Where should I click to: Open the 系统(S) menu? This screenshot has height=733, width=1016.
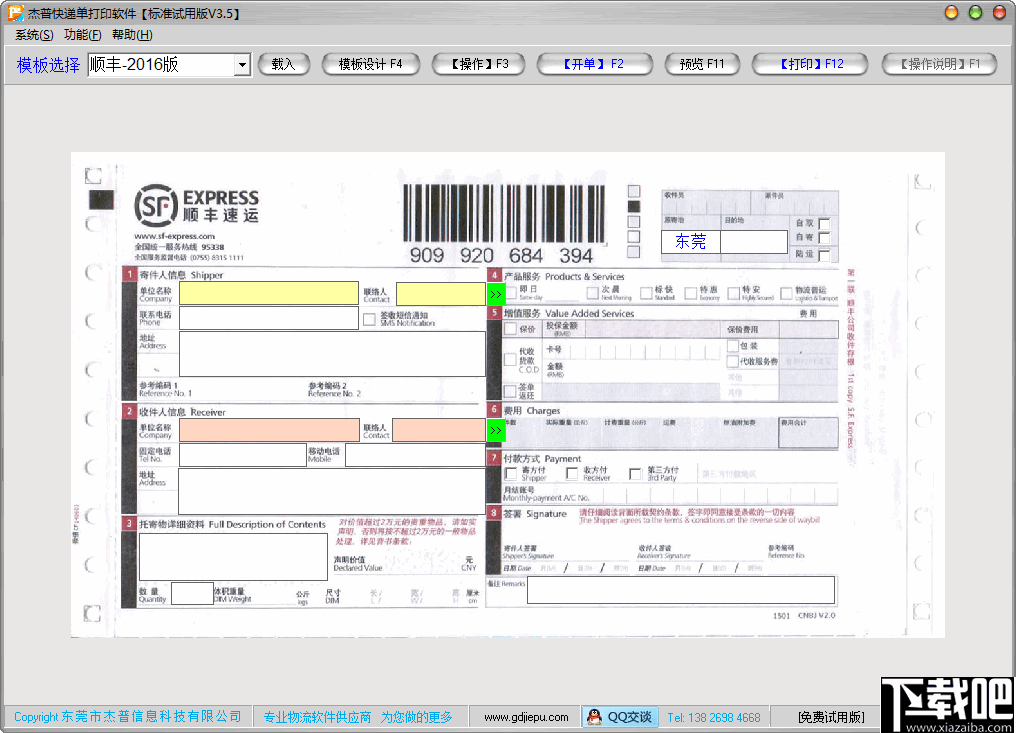[34, 35]
